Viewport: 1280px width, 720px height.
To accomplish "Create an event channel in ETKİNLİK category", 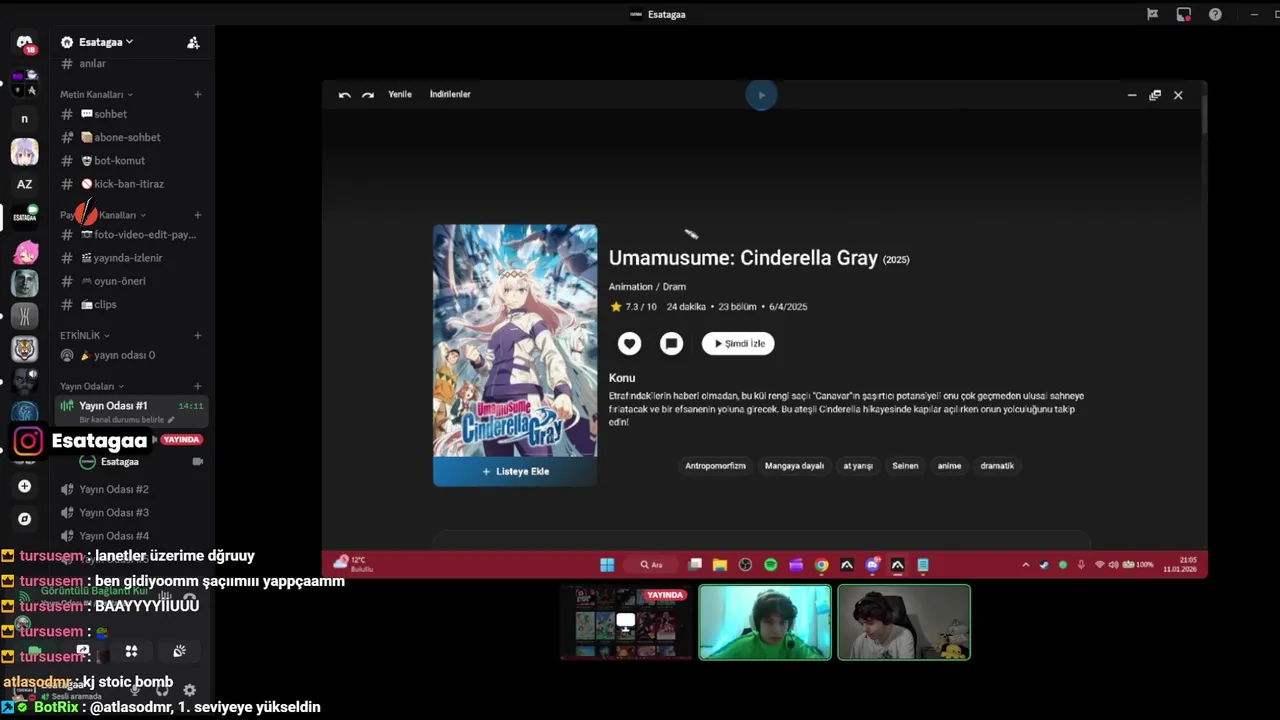I will pyautogui.click(x=198, y=335).
